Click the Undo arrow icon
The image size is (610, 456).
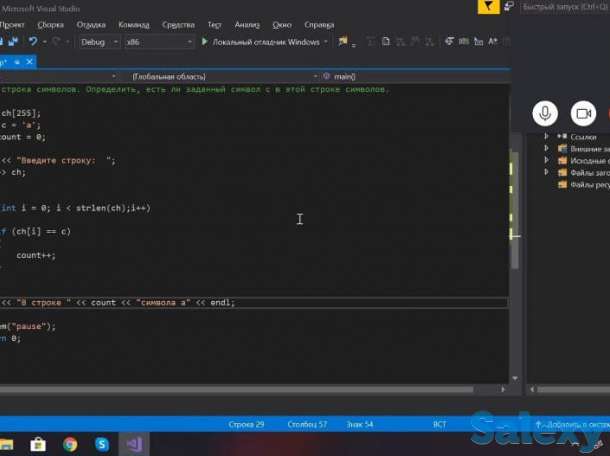[x=33, y=42]
